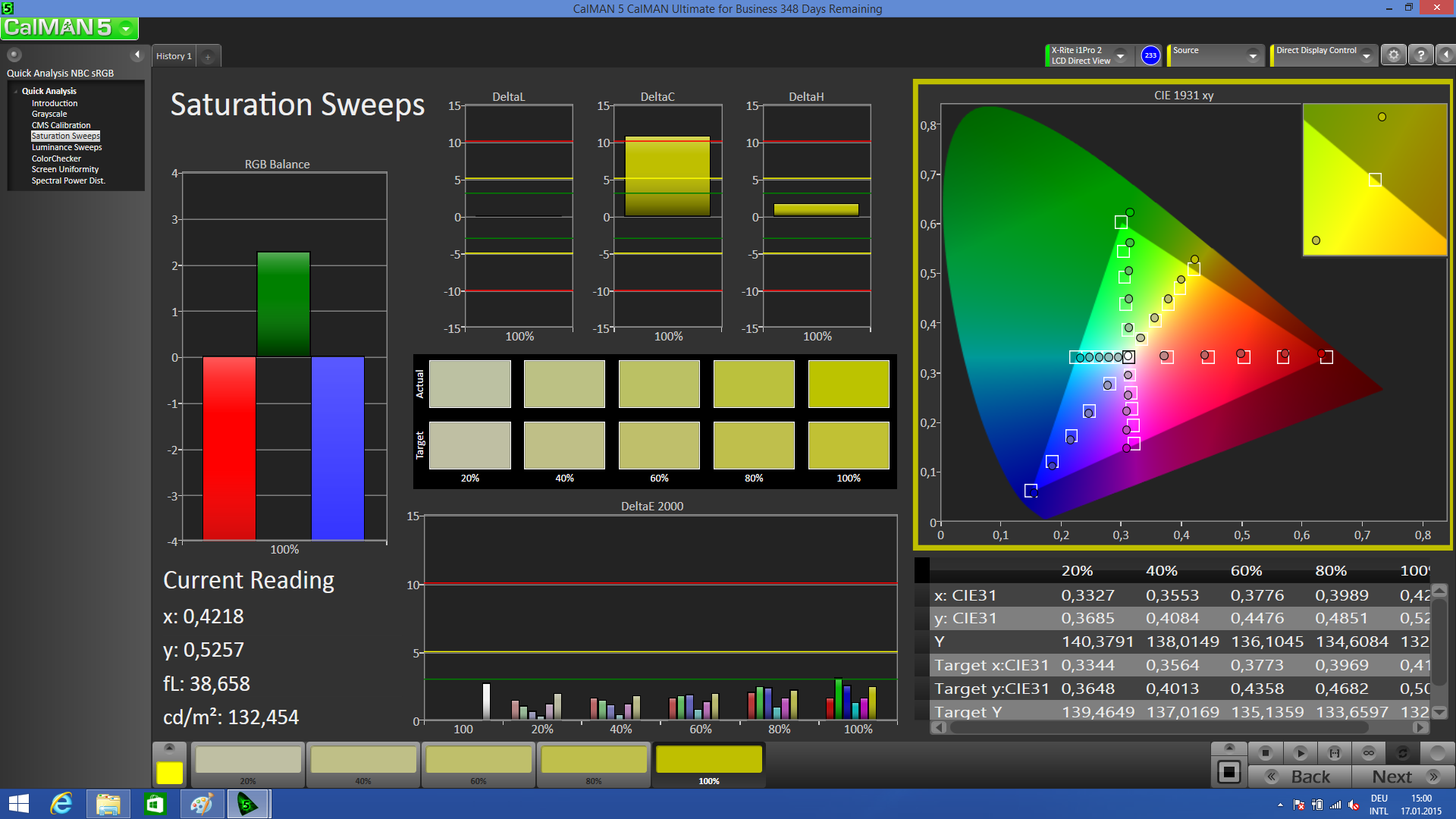Click the single read bracket icon
Viewport: 1456px width, 819px height.
[1335, 753]
